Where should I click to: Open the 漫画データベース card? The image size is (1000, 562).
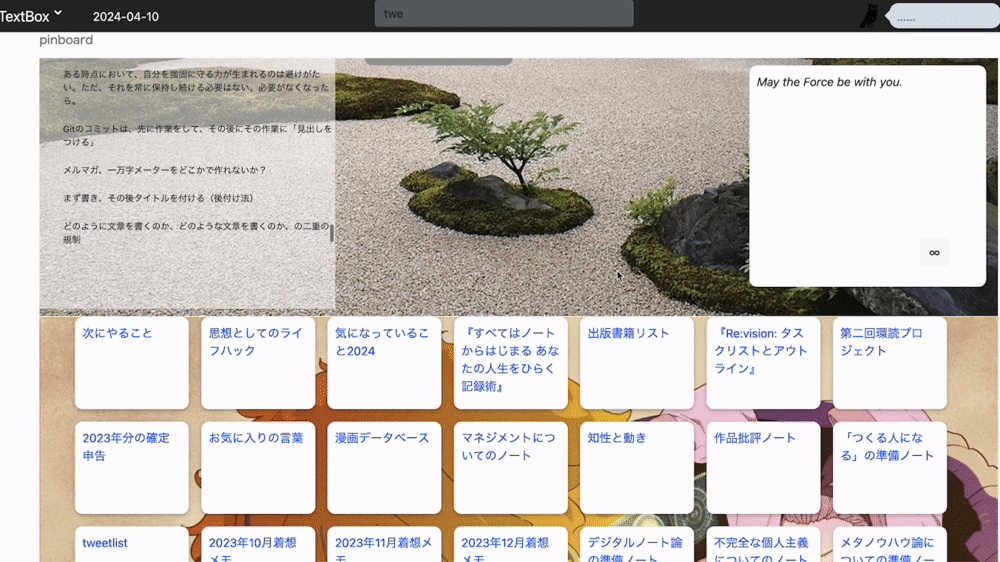384,468
